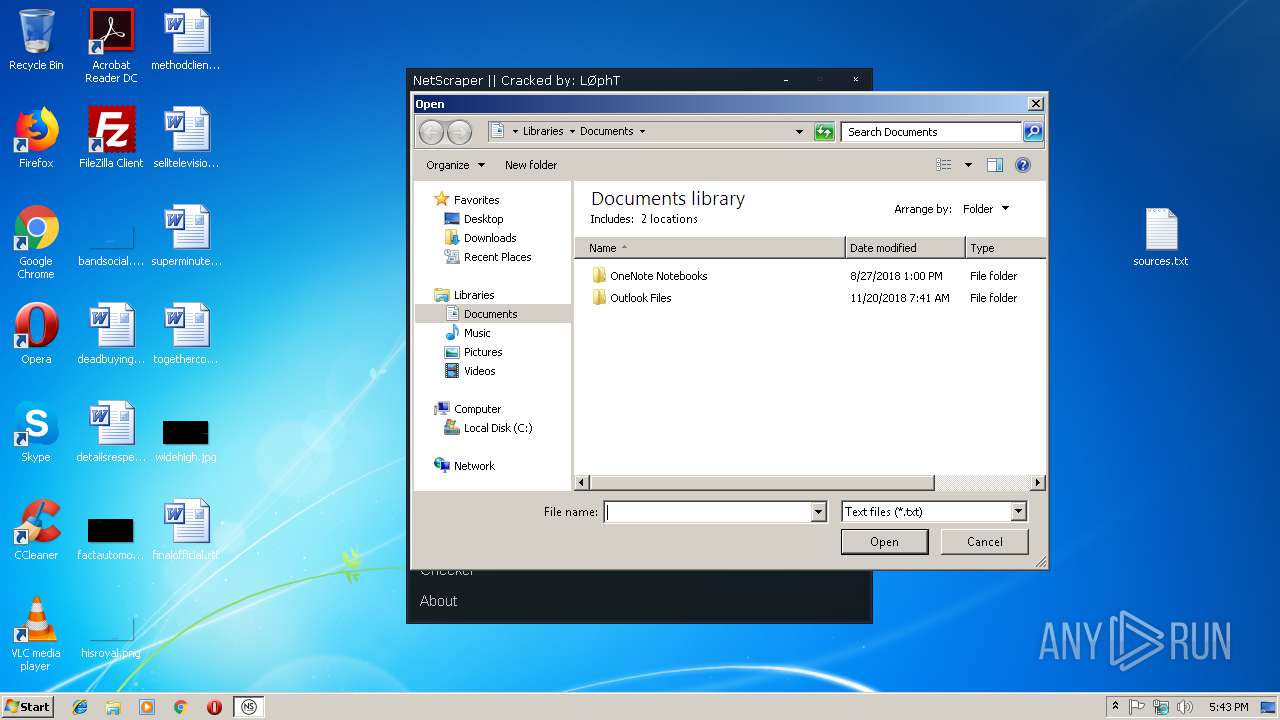Click the green refresh button beside address bar
Image resolution: width=1280 pixels, height=720 pixels.
click(824, 132)
